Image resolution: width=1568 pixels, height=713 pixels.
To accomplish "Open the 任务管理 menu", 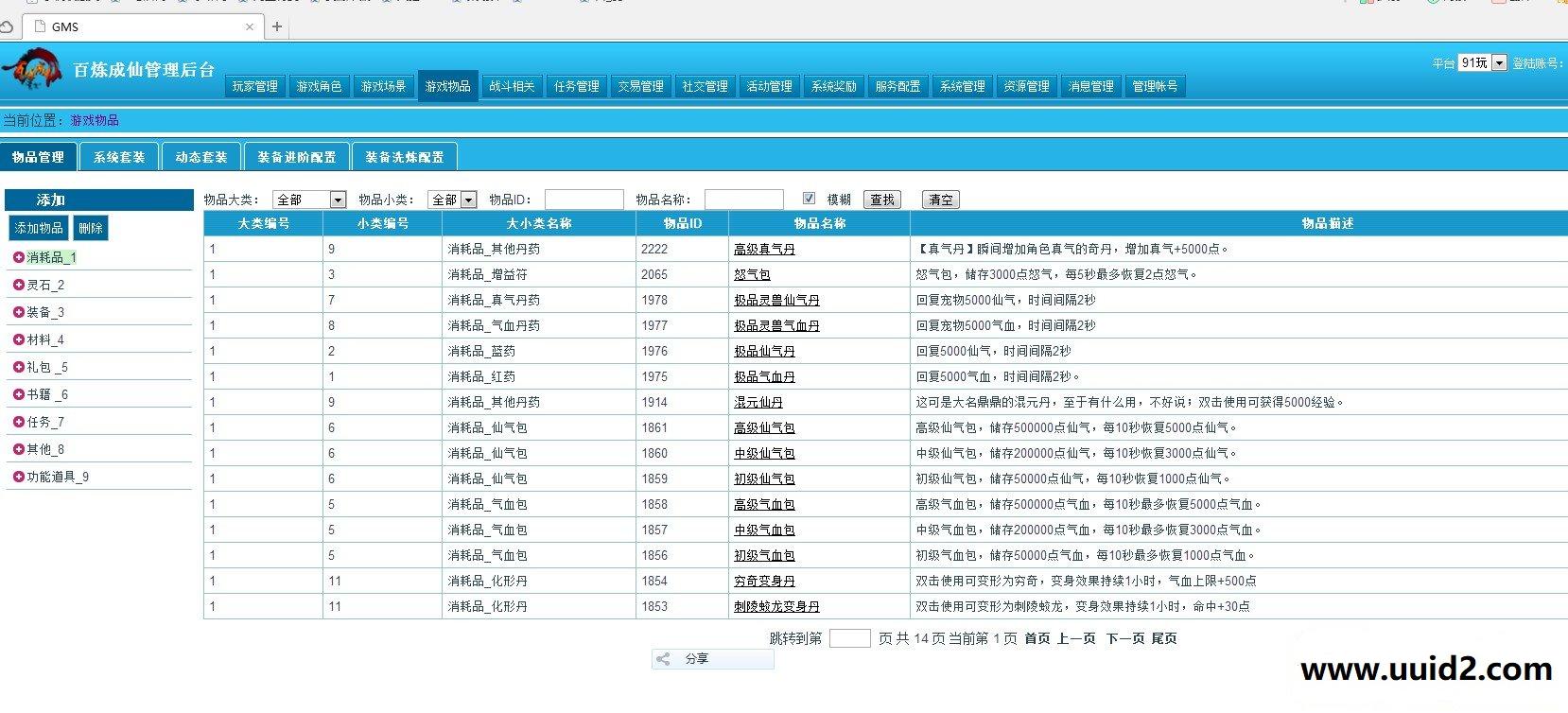I will (x=577, y=86).
